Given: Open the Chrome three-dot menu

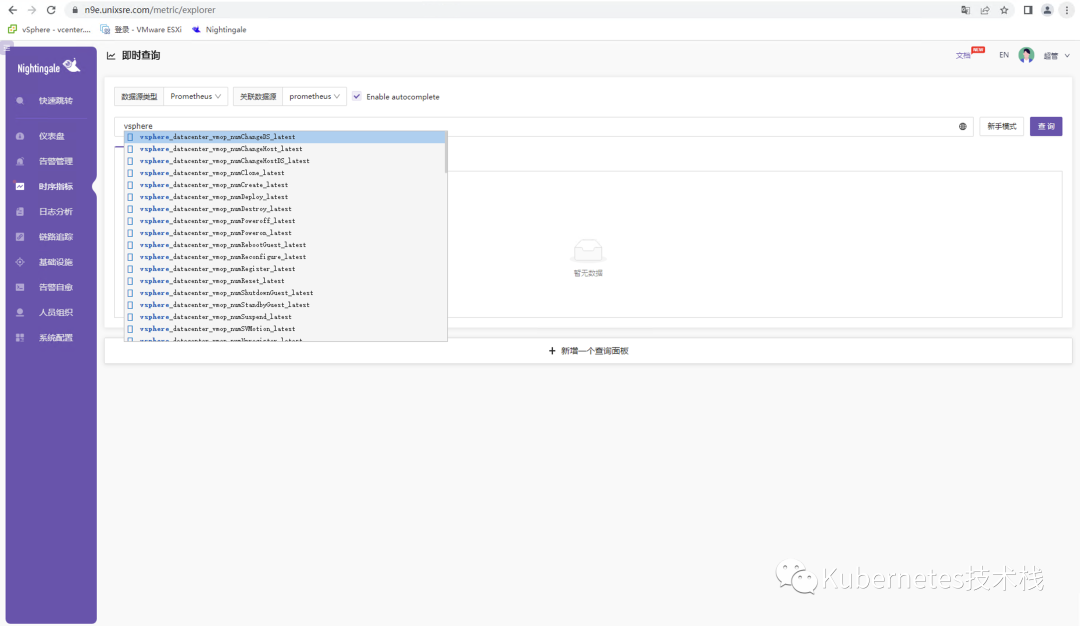Looking at the screenshot, I should click(x=1067, y=10).
